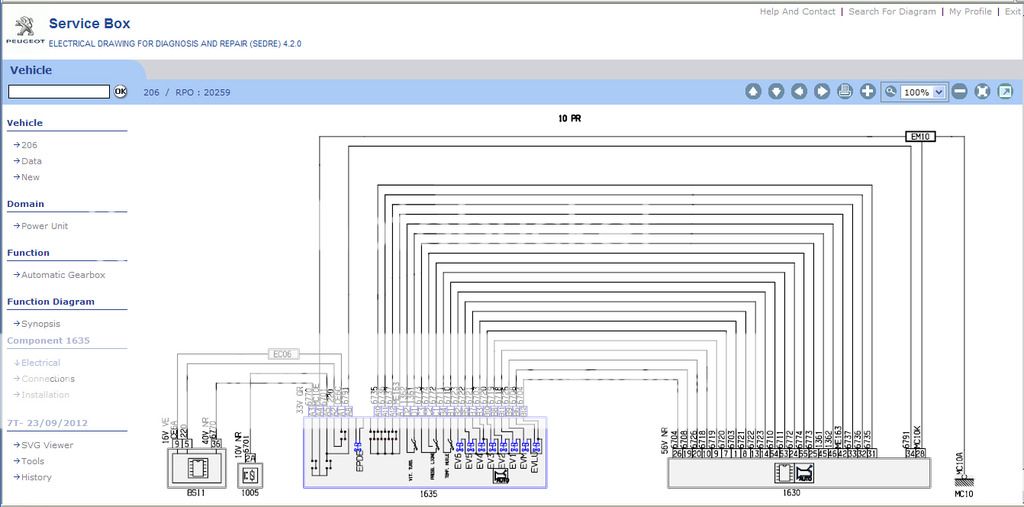This screenshot has width=1024, height=507.
Task: Print the electrical diagram
Action: pyautogui.click(x=845, y=91)
